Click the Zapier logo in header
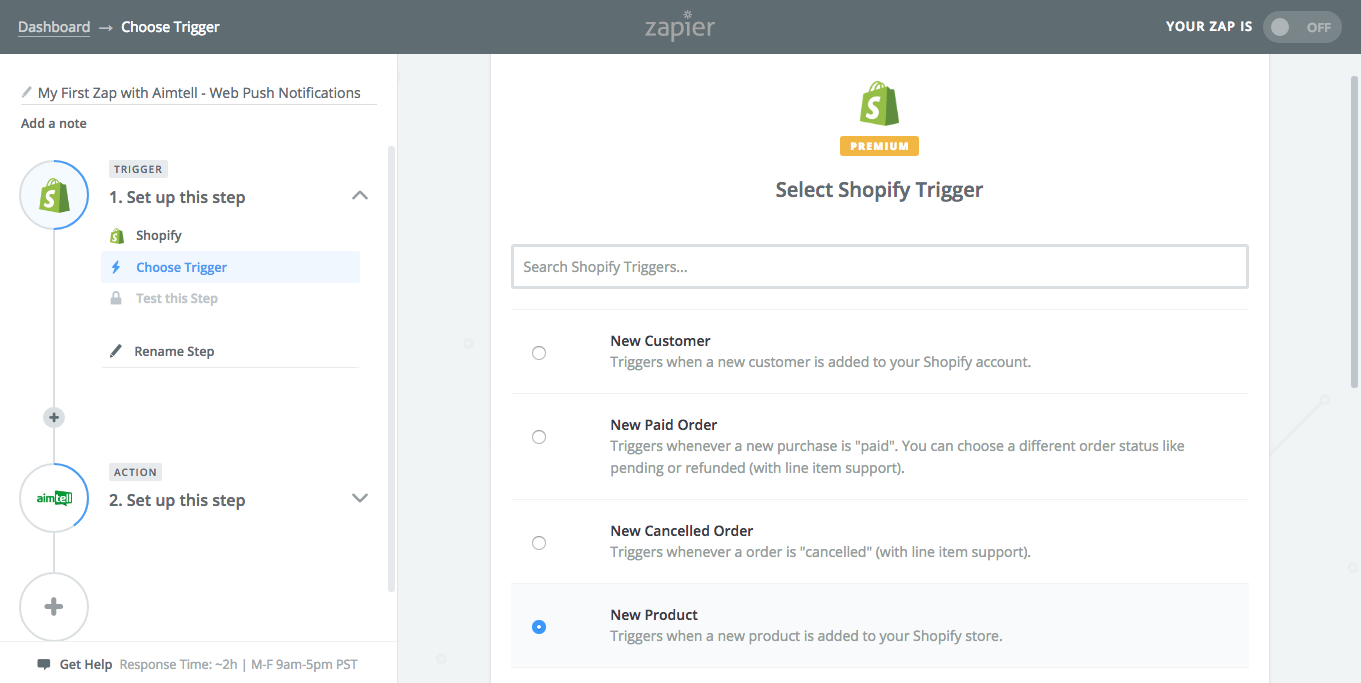Screen dimensions: 1361x683 [x=680, y=26]
